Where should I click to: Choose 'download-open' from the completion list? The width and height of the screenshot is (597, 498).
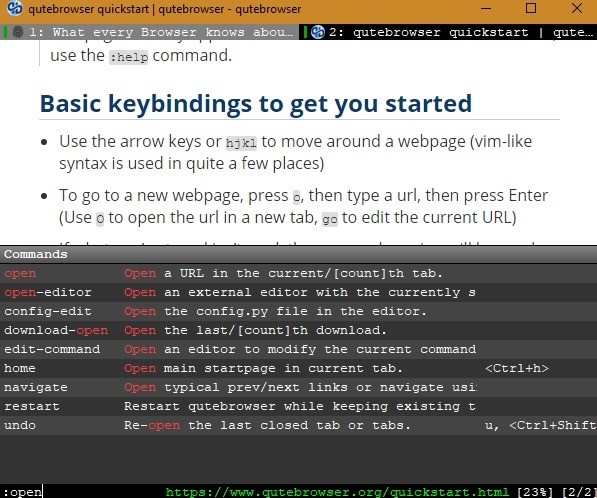(298, 330)
